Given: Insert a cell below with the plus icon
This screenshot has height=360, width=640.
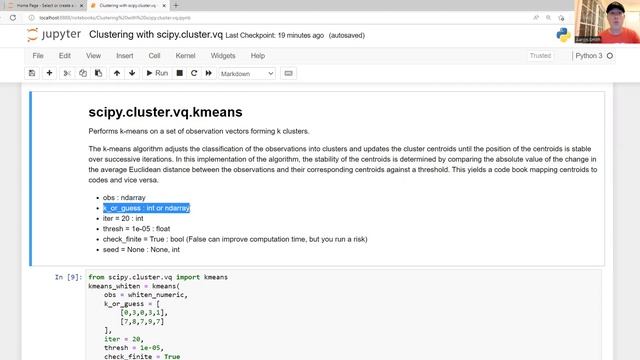Looking at the screenshot, I should click(x=49, y=73).
